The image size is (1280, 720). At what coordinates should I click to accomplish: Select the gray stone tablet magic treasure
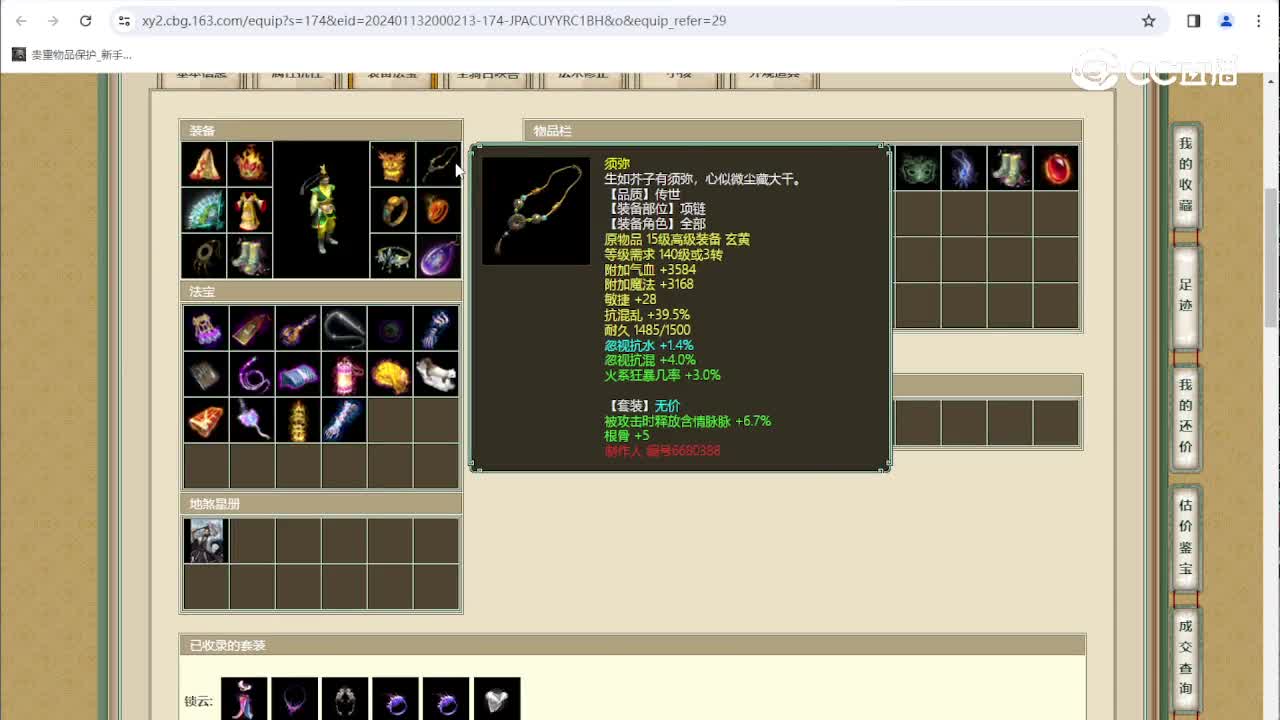pos(206,374)
